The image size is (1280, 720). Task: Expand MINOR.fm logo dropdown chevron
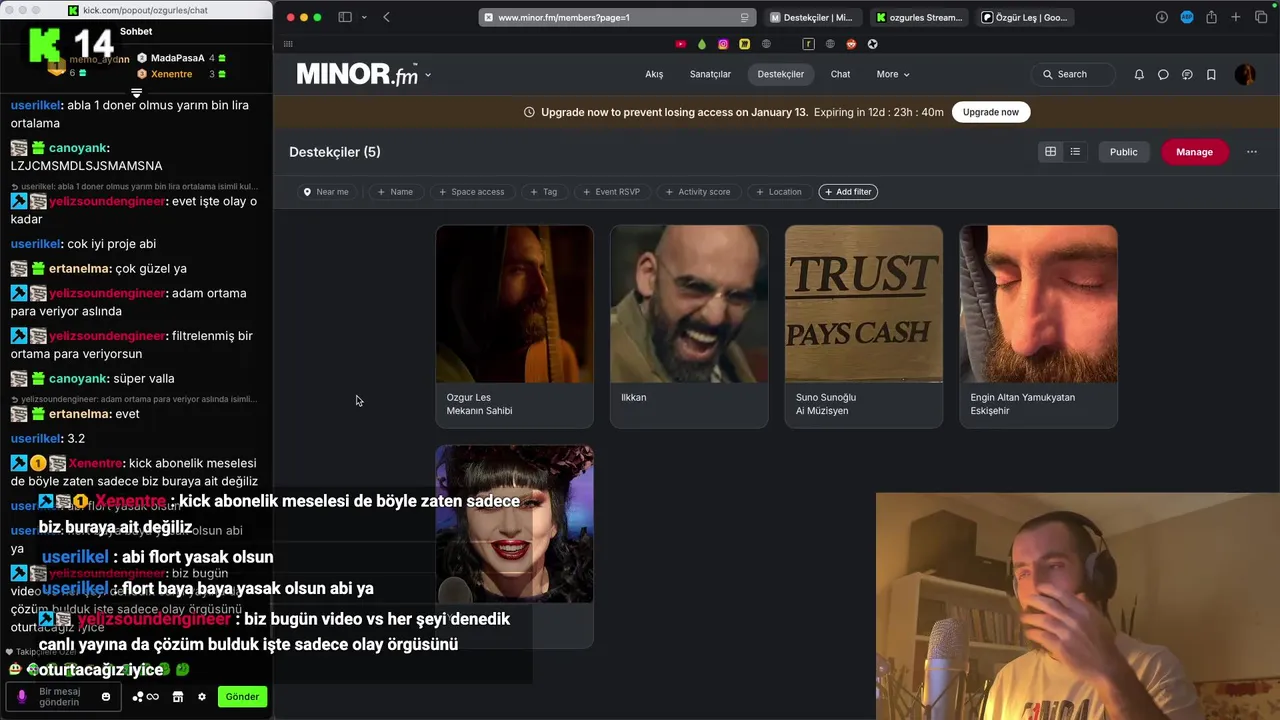point(428,75)
